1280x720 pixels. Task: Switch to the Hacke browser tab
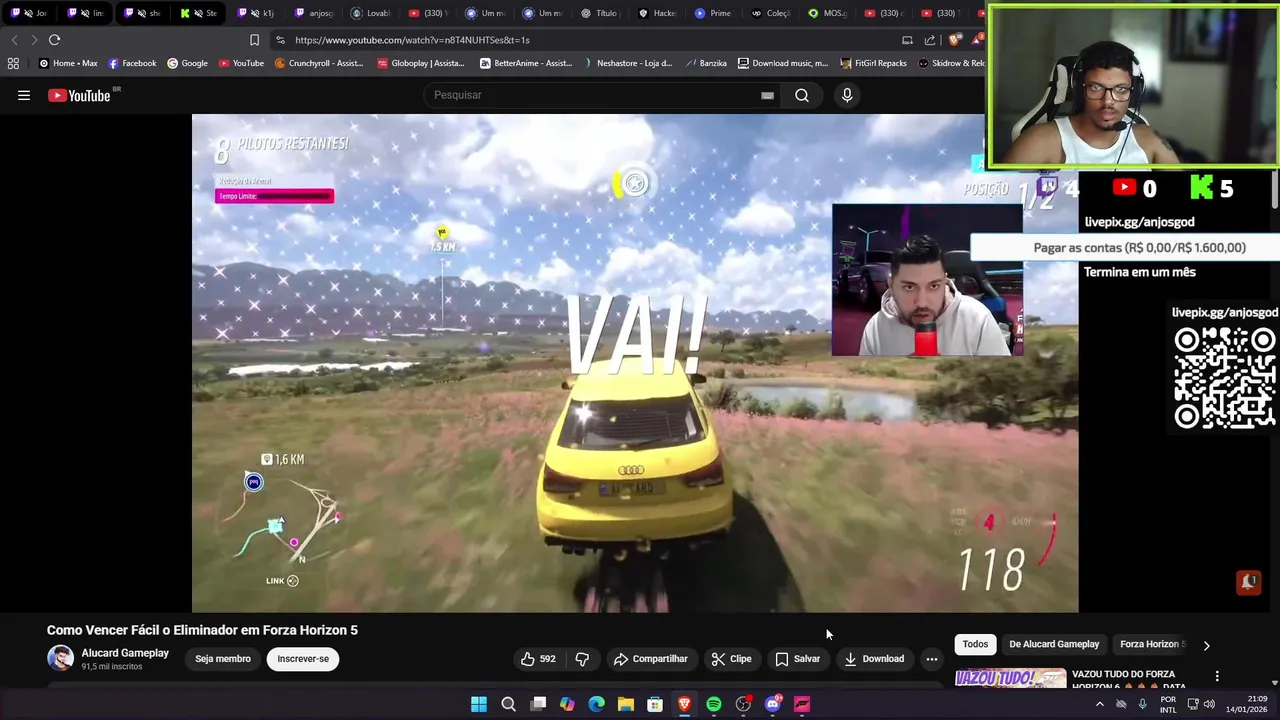pos(656,13)
